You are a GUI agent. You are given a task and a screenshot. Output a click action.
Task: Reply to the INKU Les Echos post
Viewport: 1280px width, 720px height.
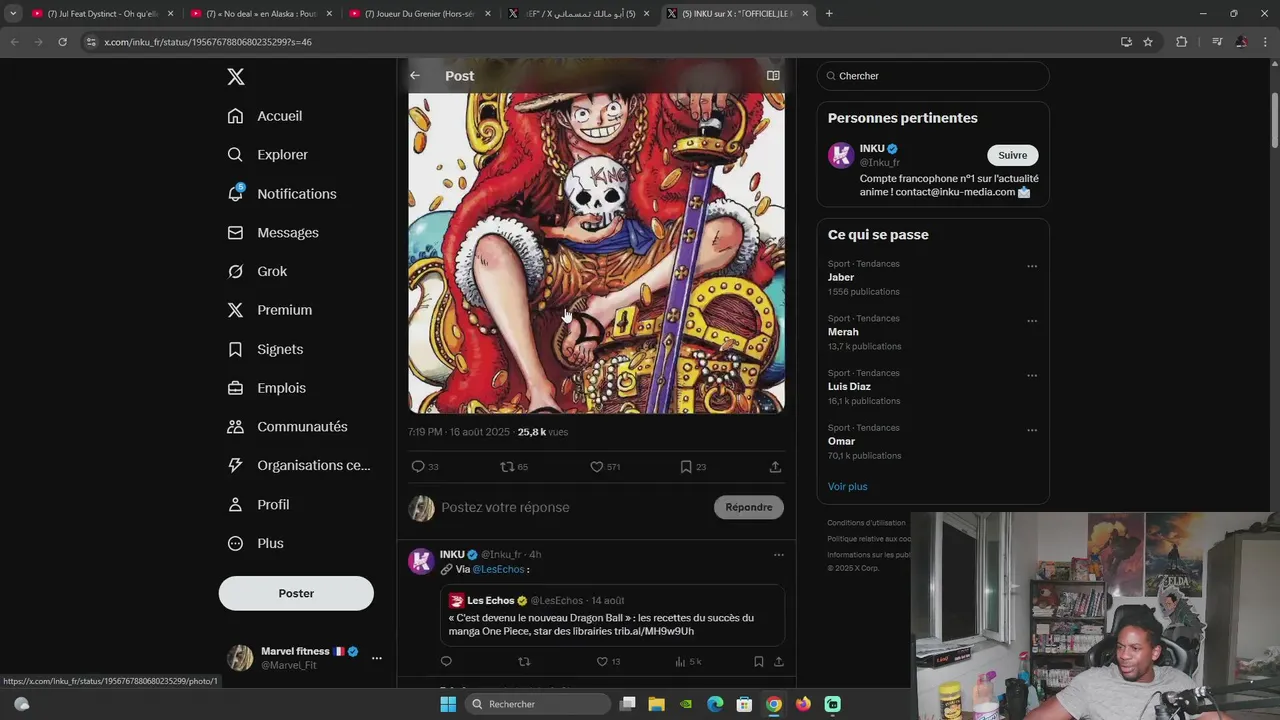(x=446, y=662)
